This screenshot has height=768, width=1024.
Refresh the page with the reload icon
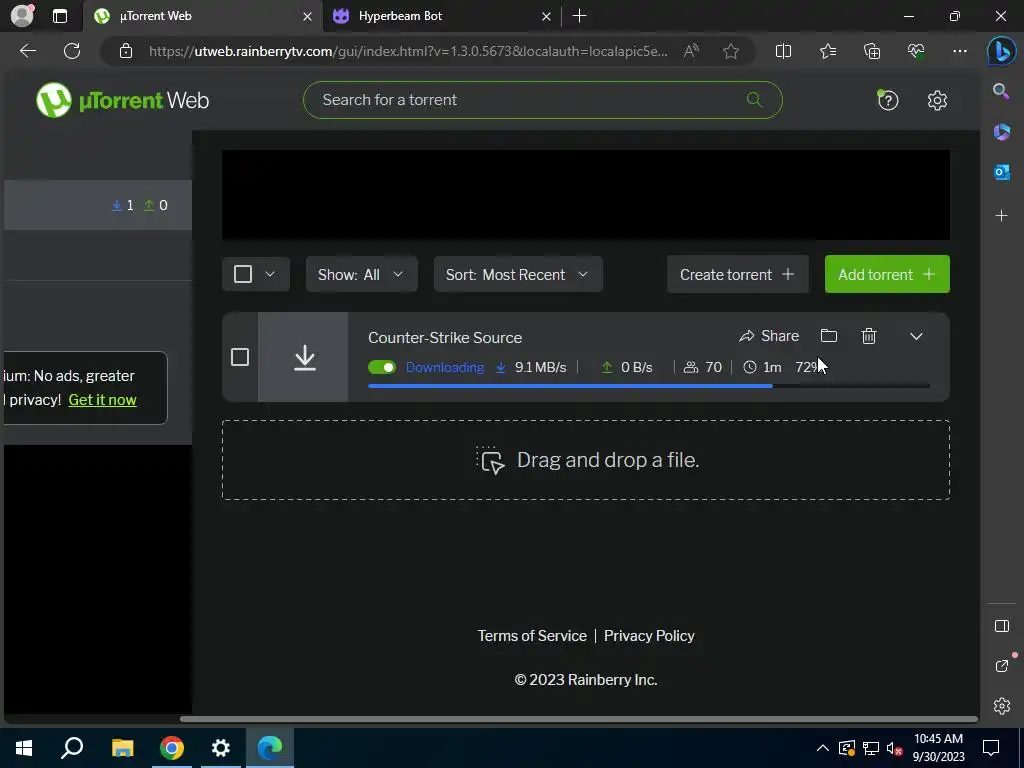[x=72, y=51]
